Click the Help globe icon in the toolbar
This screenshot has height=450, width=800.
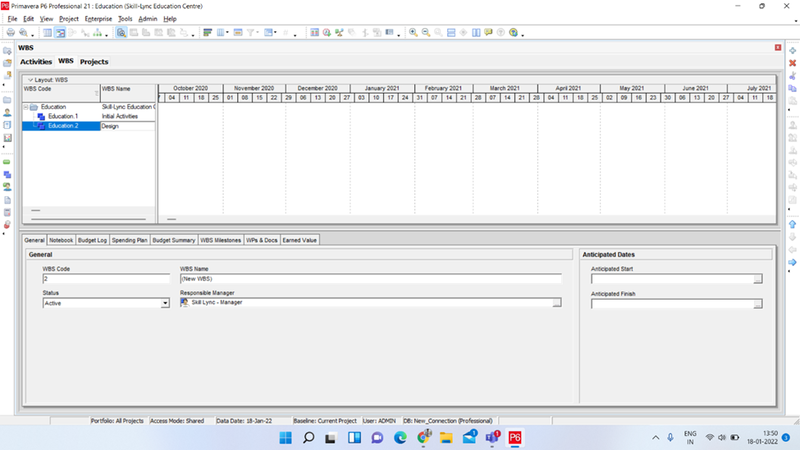pyautogui.click(x=513, y=33)
